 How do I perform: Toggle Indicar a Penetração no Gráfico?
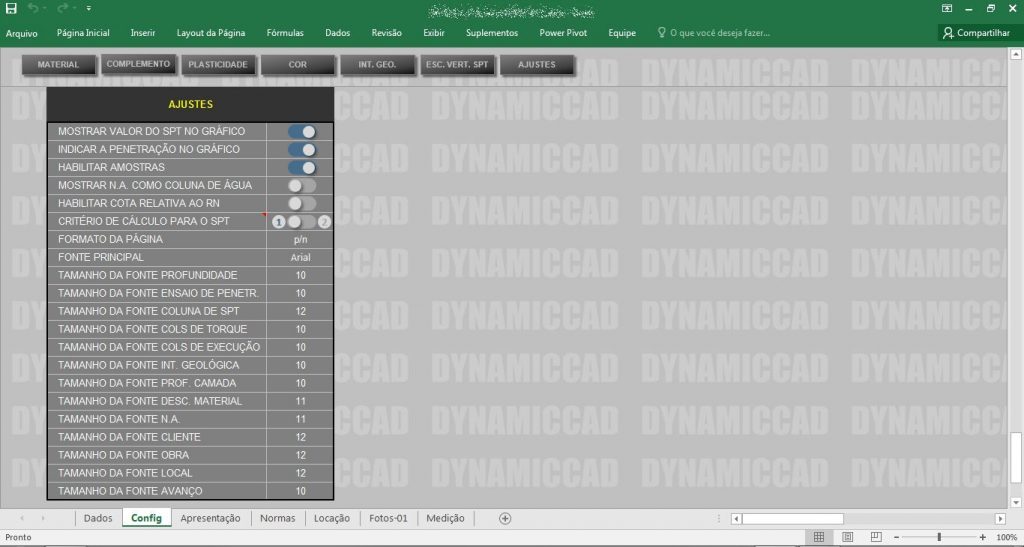click(x=302, y=149)
